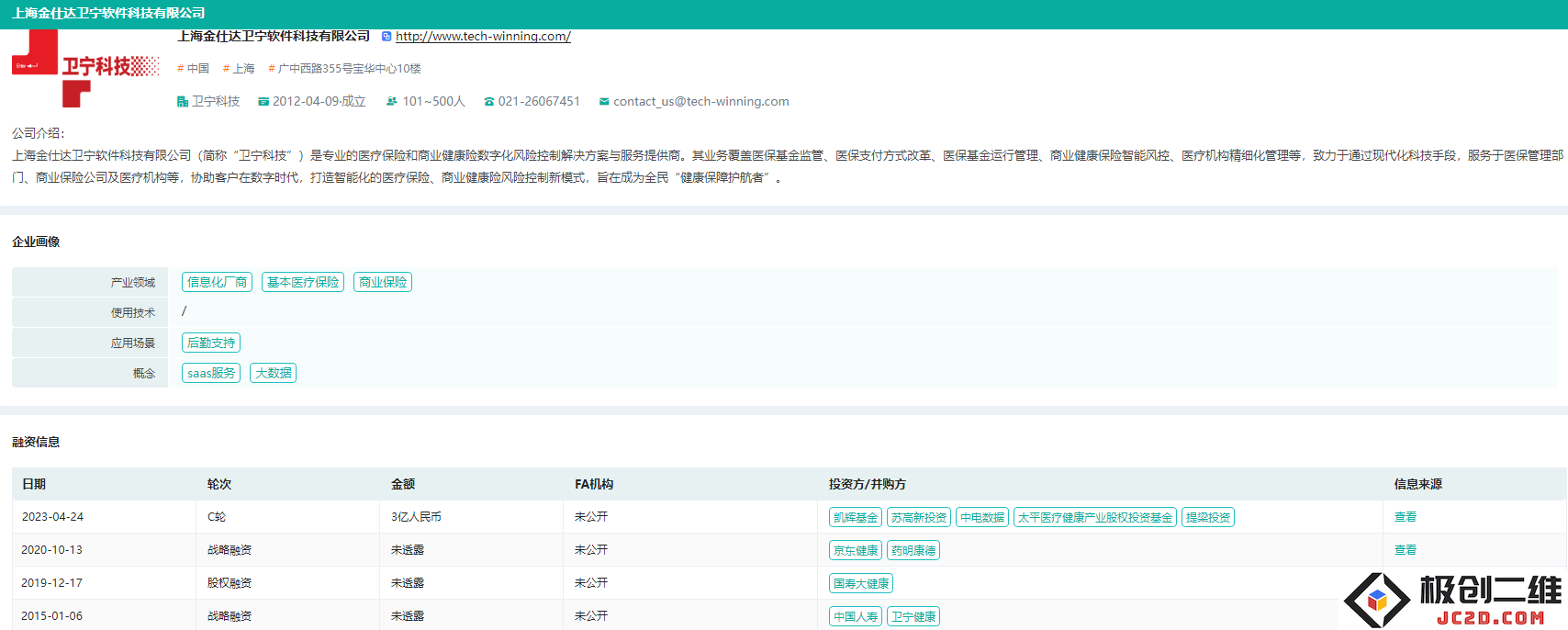Click the link icon beside the website URL
The height and width of the screenshot is (630, 1568).
click(386, 37)
